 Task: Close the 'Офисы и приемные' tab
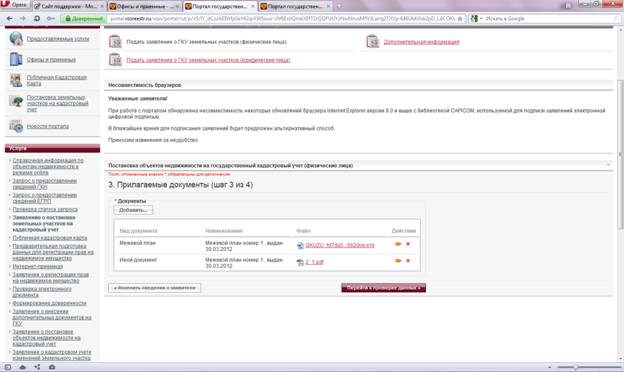click(x=177, y=6)
